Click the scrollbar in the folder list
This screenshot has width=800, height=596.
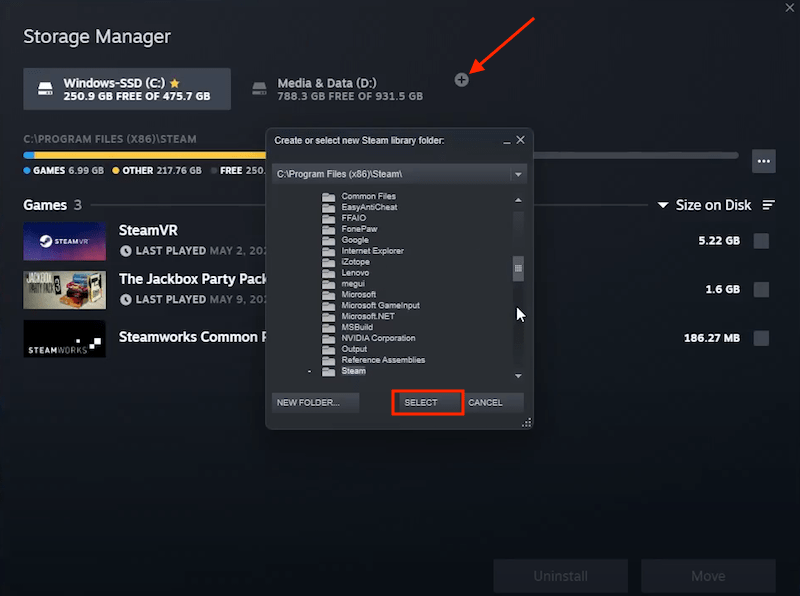tap(519, 268)
